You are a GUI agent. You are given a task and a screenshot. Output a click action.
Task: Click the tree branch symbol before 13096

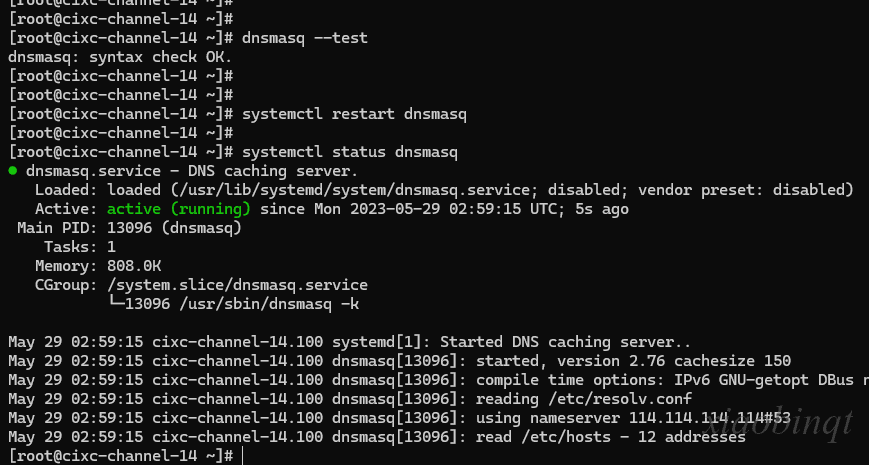116,303
